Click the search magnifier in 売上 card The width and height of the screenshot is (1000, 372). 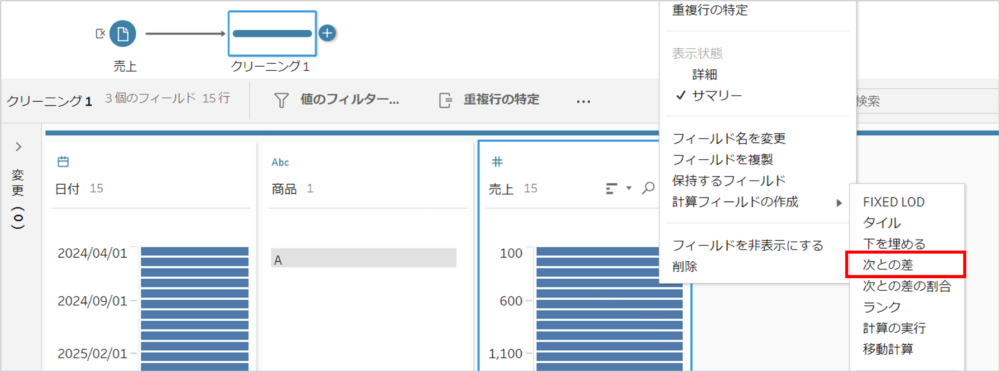(x=649, y=188)
